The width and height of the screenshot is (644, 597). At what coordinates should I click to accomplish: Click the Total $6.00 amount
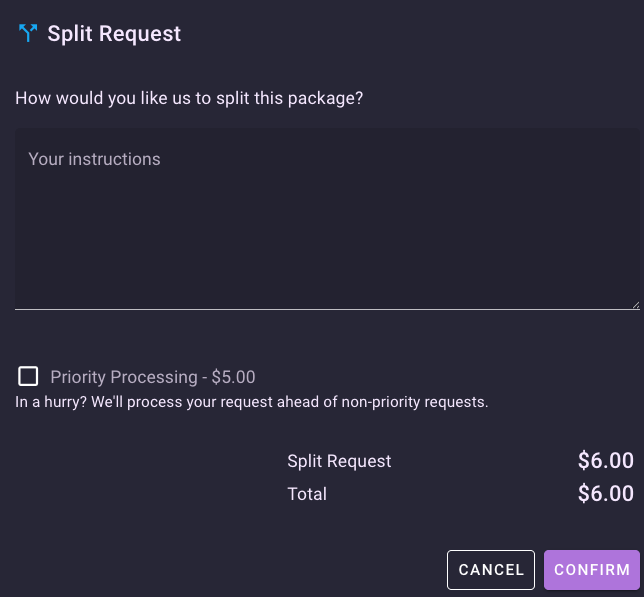605,494
